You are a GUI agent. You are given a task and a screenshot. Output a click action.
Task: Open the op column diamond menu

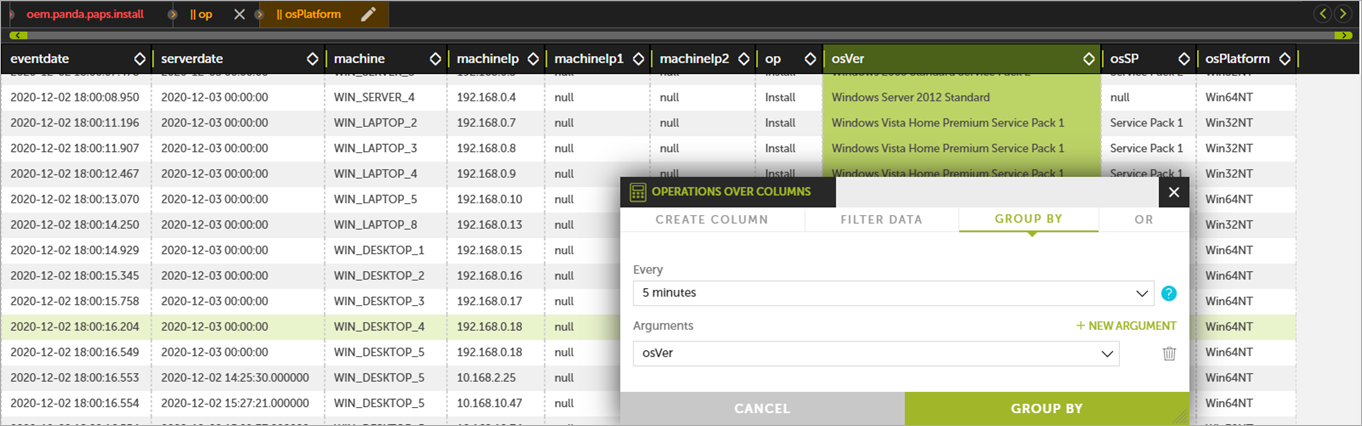(x=809, y=59)
